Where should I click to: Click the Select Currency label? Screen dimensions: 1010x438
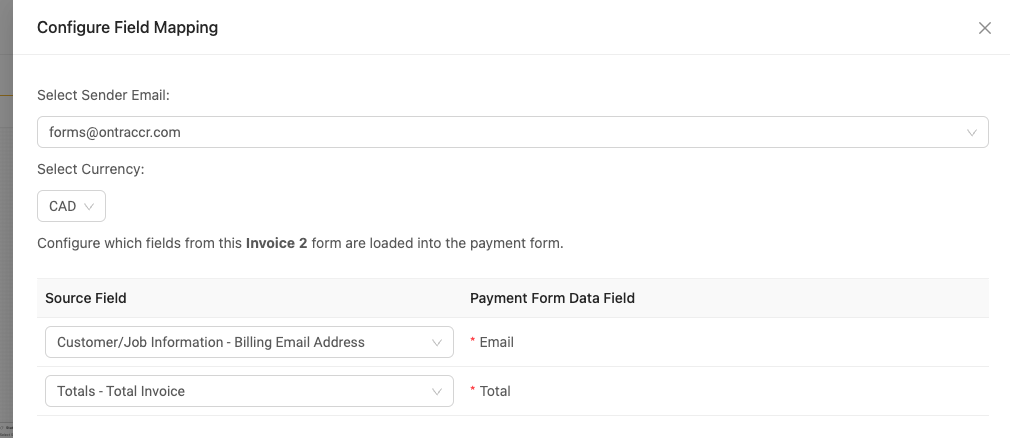[x=91, y=169]
